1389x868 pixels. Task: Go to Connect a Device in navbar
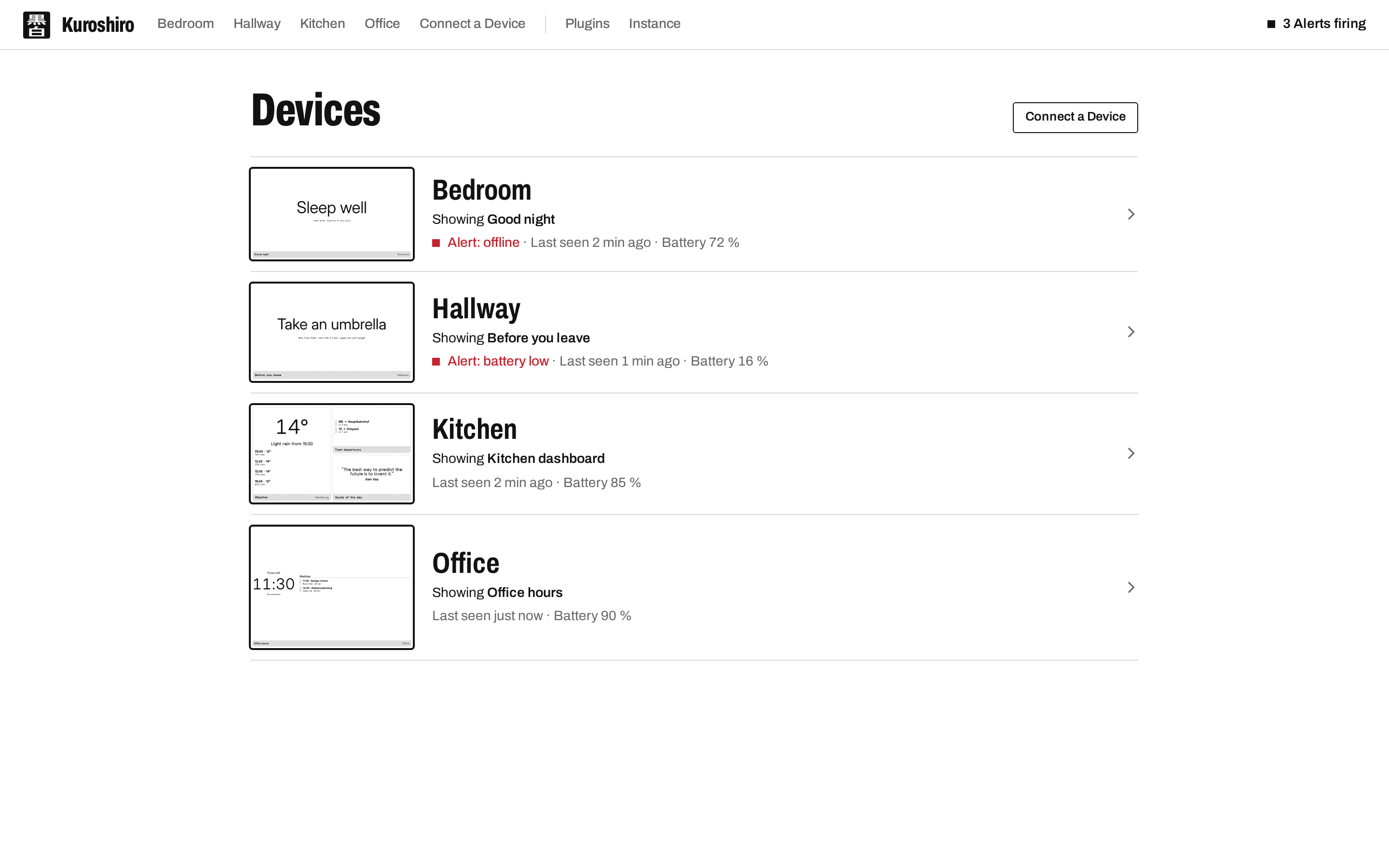click(472, 24)
